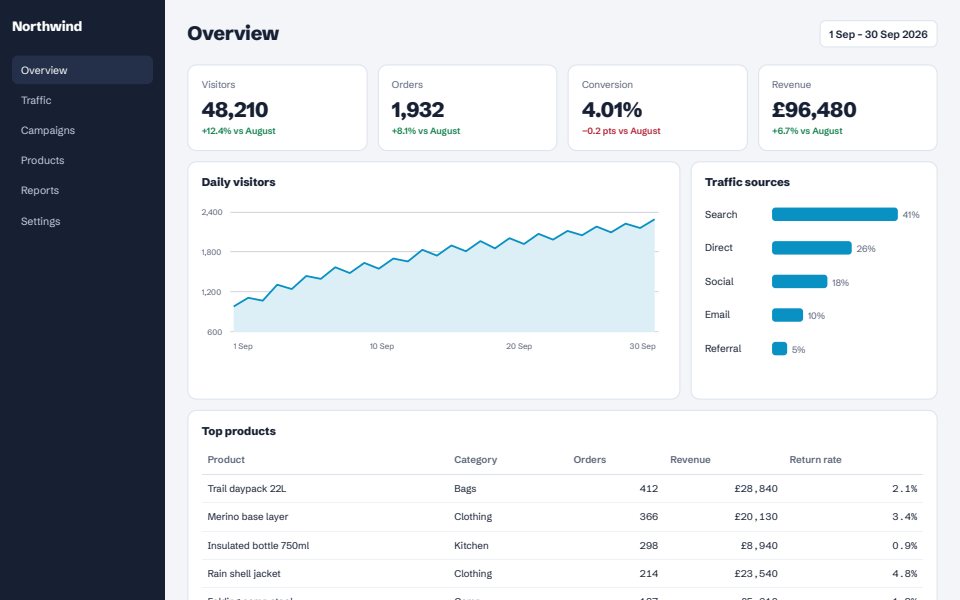This screenshot has height=600, width=960.
Task: Click the 366 orders value
Action: pyautogui.click(x=648, y=517)
